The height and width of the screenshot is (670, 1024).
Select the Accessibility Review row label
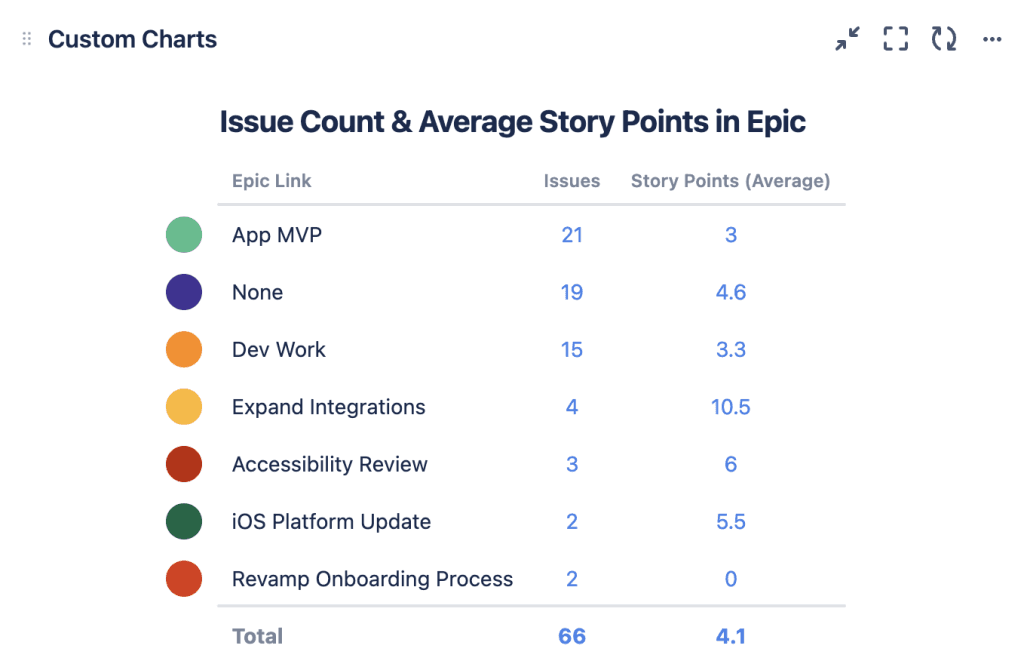coord(330,464)
